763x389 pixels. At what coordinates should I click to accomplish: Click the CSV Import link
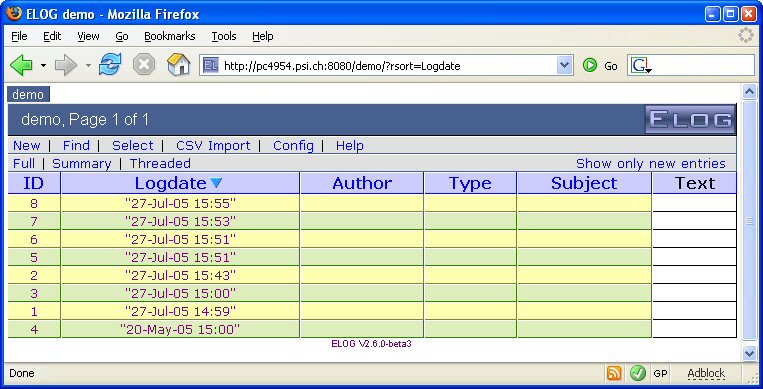(x=213, y=146)
